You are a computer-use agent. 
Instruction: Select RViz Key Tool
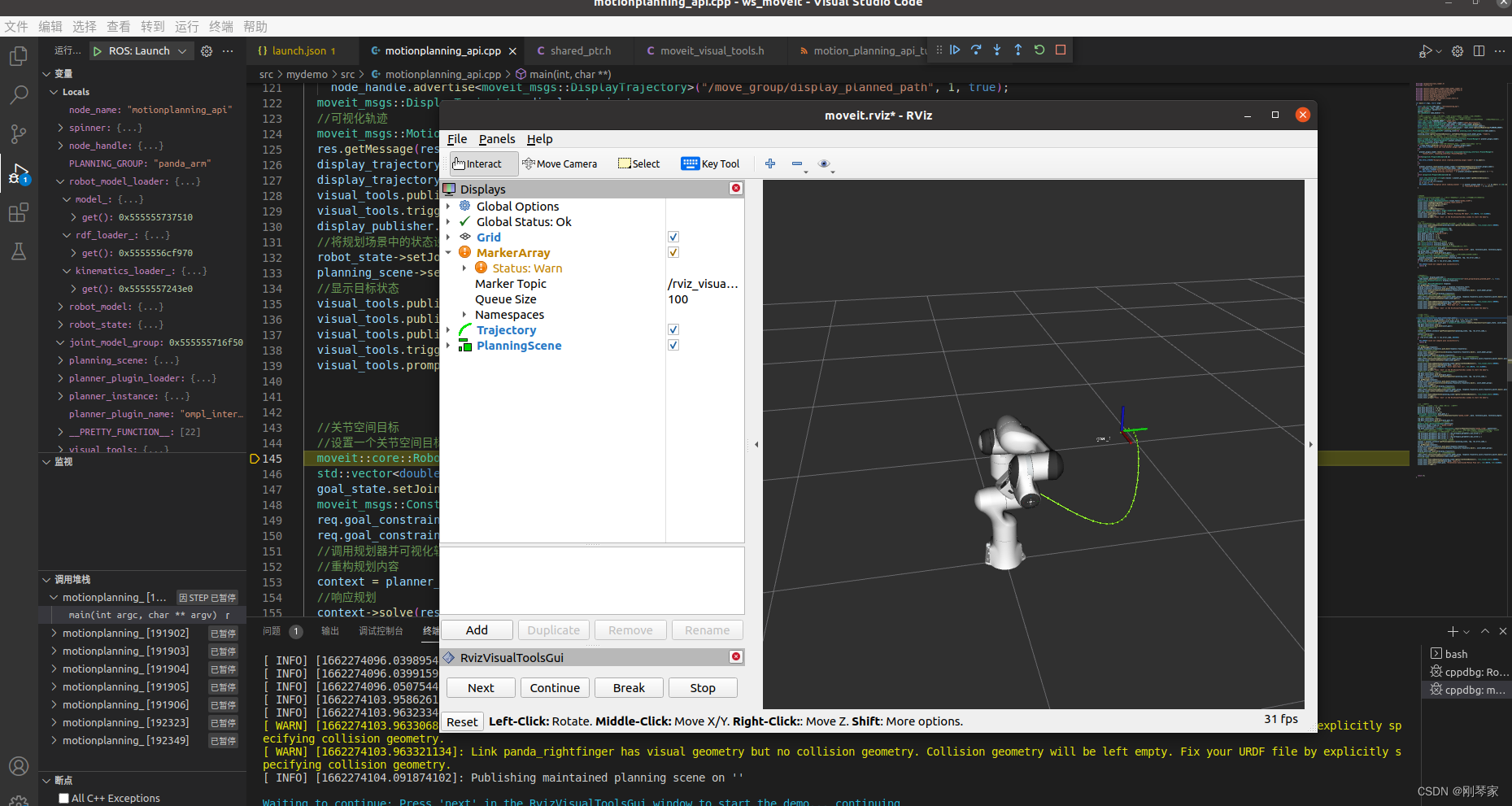tap(710, 163)
